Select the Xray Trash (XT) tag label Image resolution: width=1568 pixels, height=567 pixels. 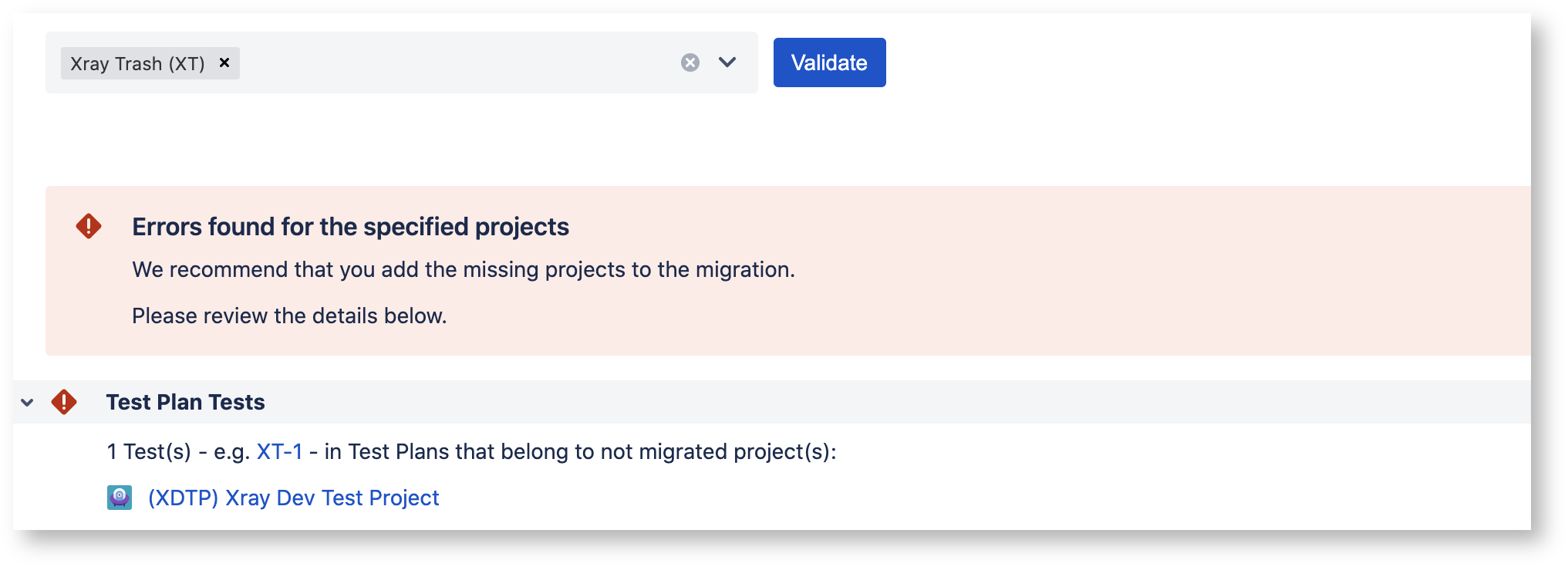[137, 63]
